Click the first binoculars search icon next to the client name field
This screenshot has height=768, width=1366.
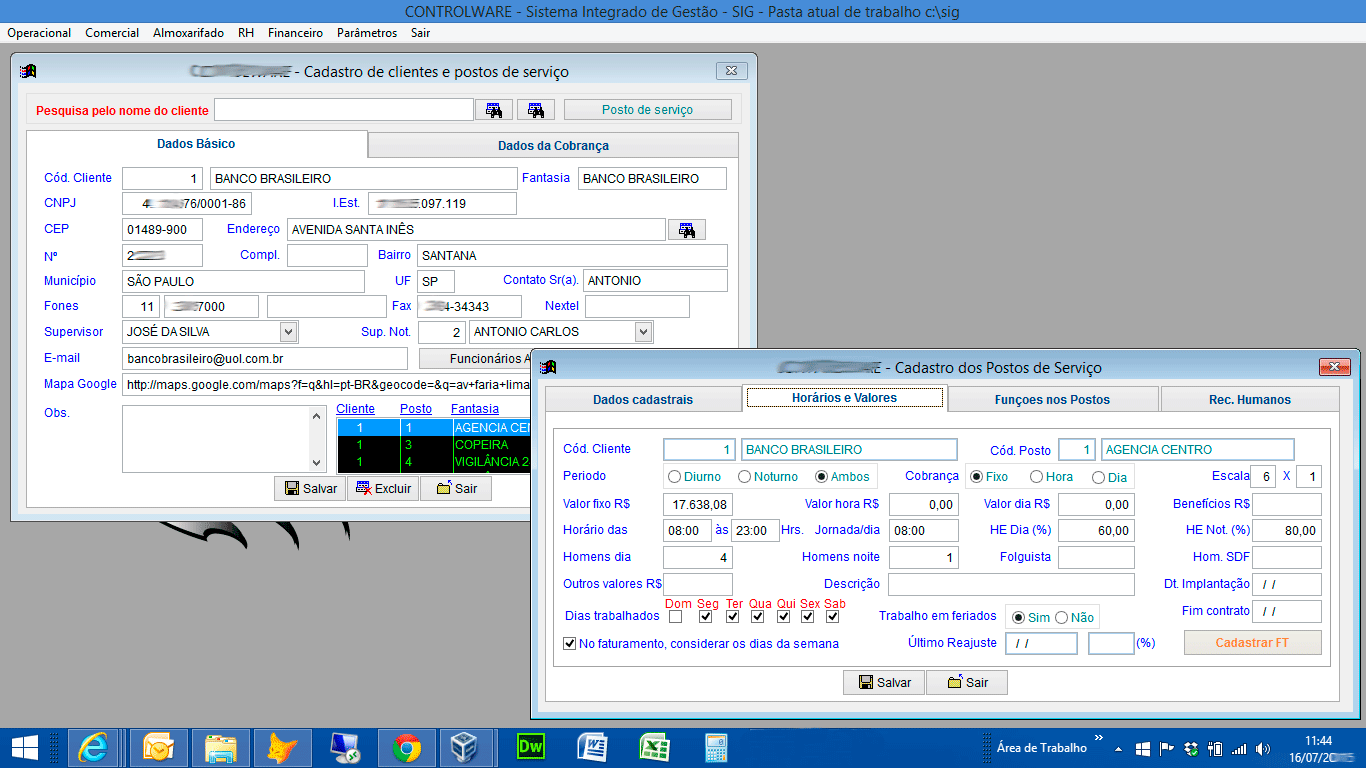[494, 110]
